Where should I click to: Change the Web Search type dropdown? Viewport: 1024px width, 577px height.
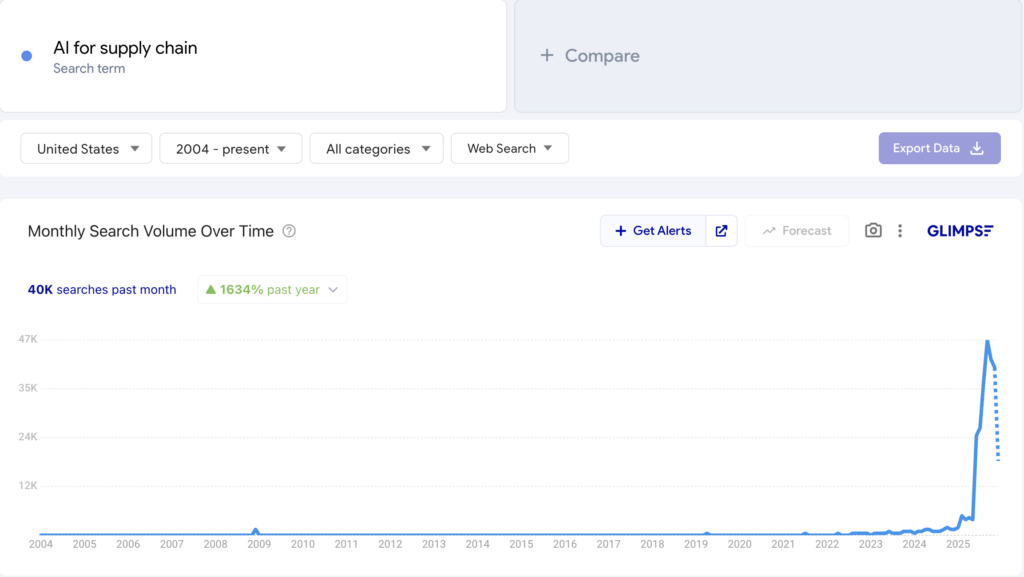pyautogui.click(x=509, y=149)
